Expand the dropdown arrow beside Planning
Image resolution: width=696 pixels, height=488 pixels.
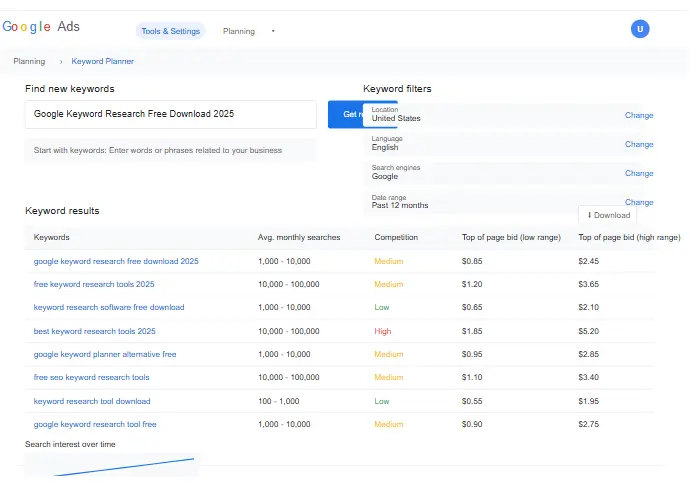point(273,31)
